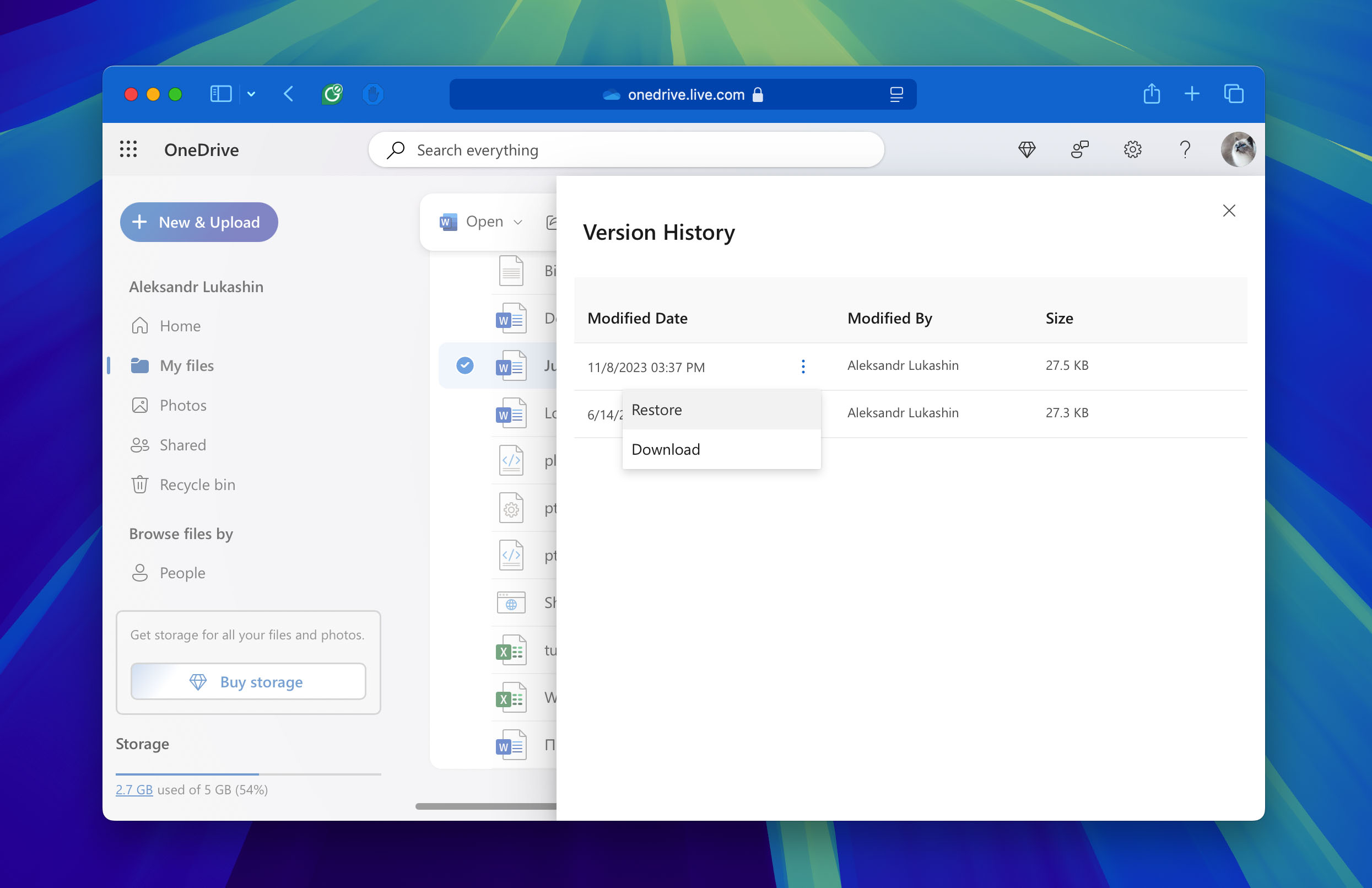Select Restore from context menu
Viewport: 1372px width, 888px height.
coord(656,410)
